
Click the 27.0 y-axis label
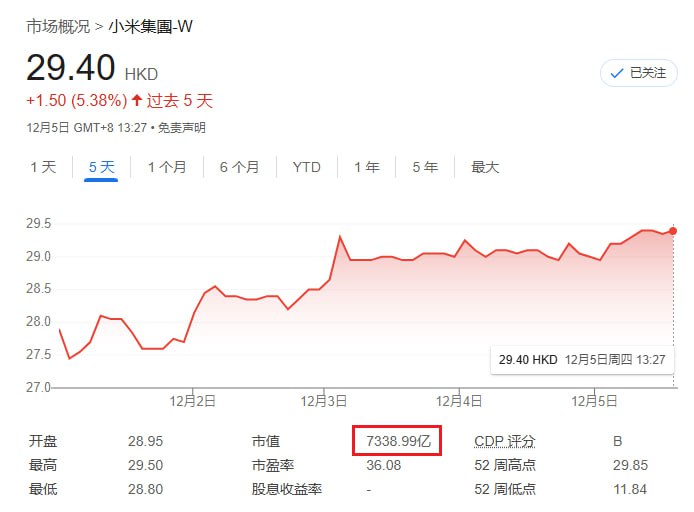39,387
